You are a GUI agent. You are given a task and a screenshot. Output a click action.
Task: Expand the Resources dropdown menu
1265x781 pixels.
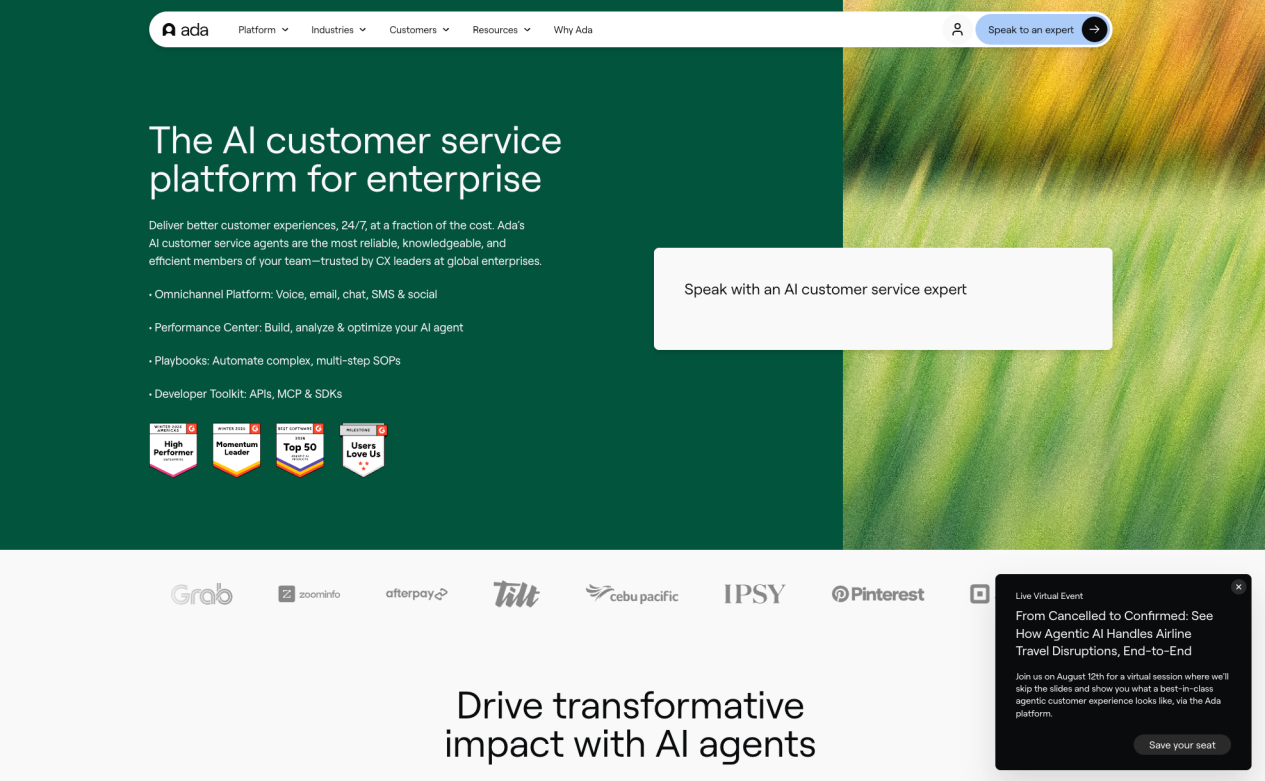502,30
